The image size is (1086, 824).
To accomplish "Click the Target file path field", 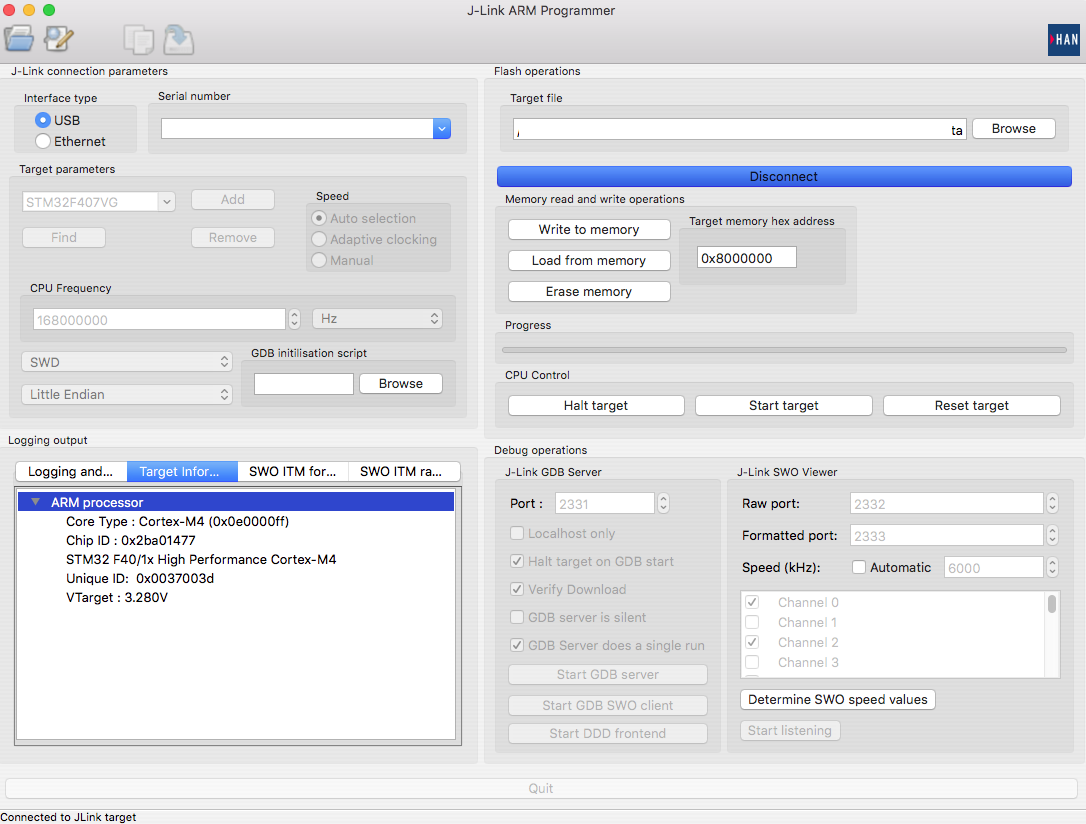I will [x=739, y=129].
